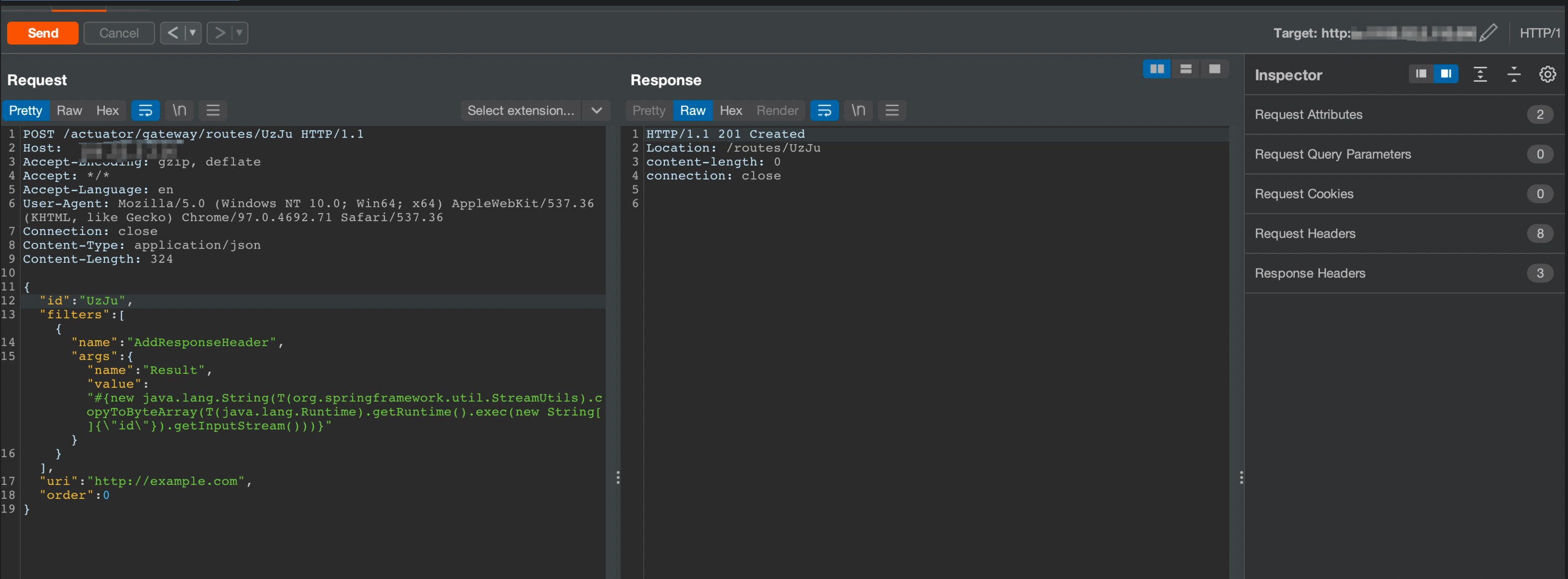The image size is (1568, 579).
Task: Expand Request Attributes section
Action: (1405, 114)
